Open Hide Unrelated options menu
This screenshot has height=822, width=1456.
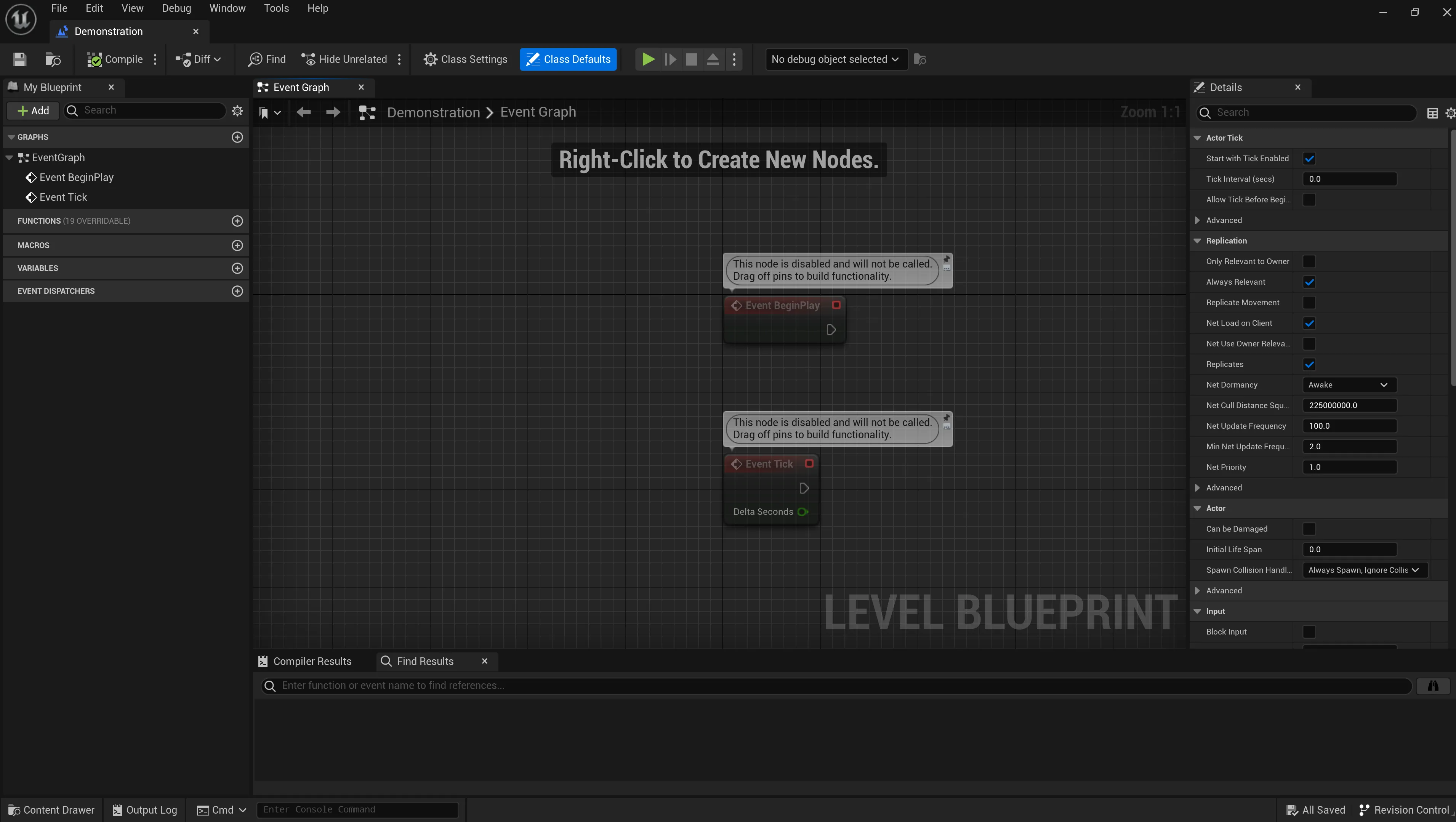(399, 59)
